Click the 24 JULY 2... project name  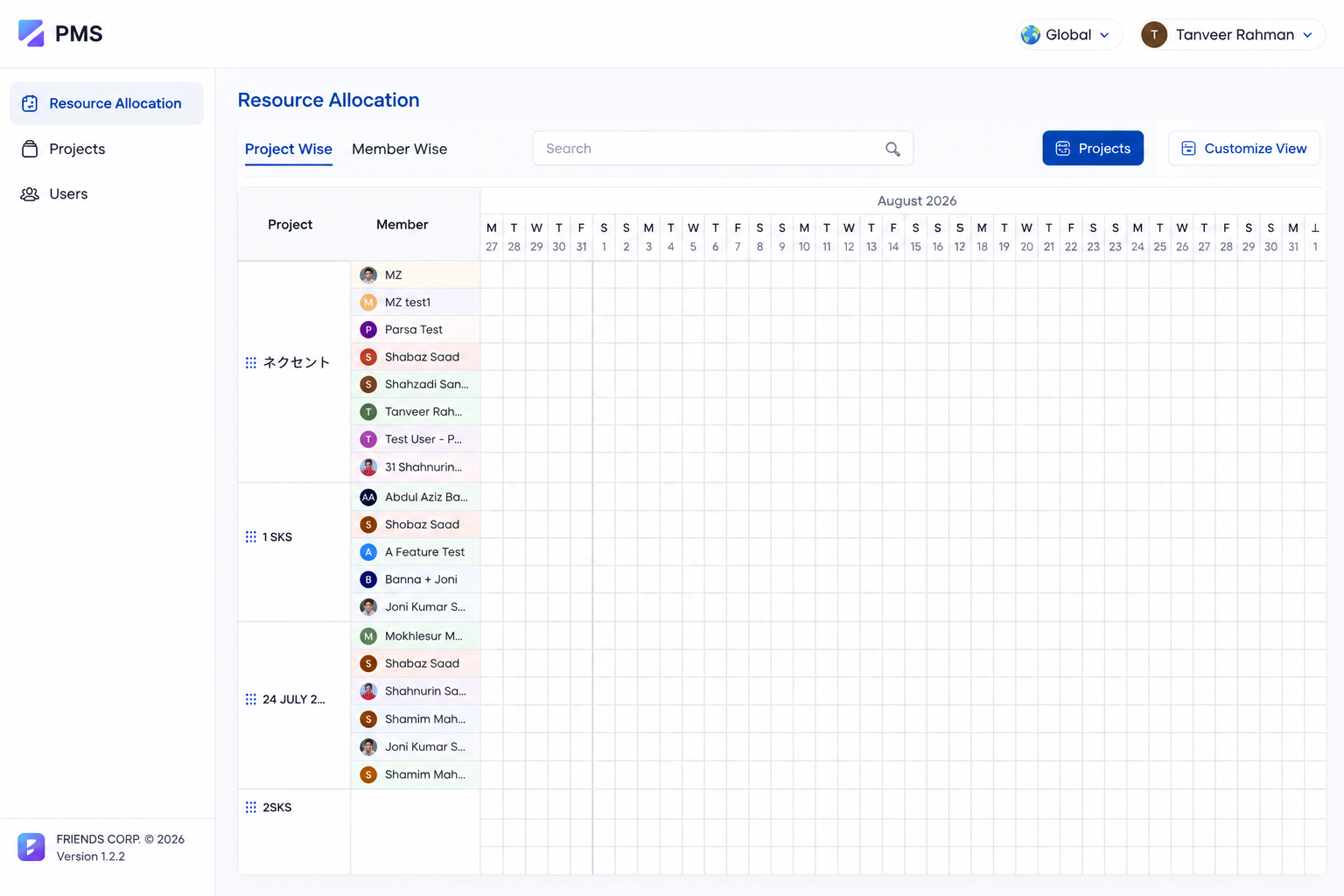[x=294, y=699]
